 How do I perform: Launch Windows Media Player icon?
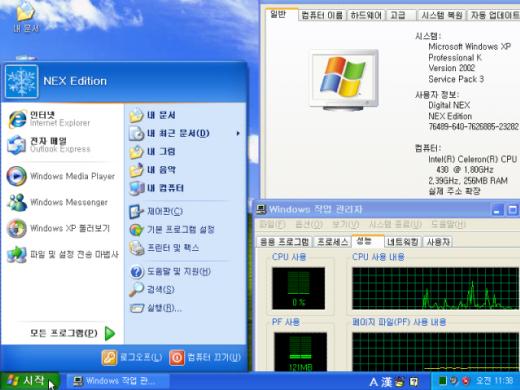(17, 176)
